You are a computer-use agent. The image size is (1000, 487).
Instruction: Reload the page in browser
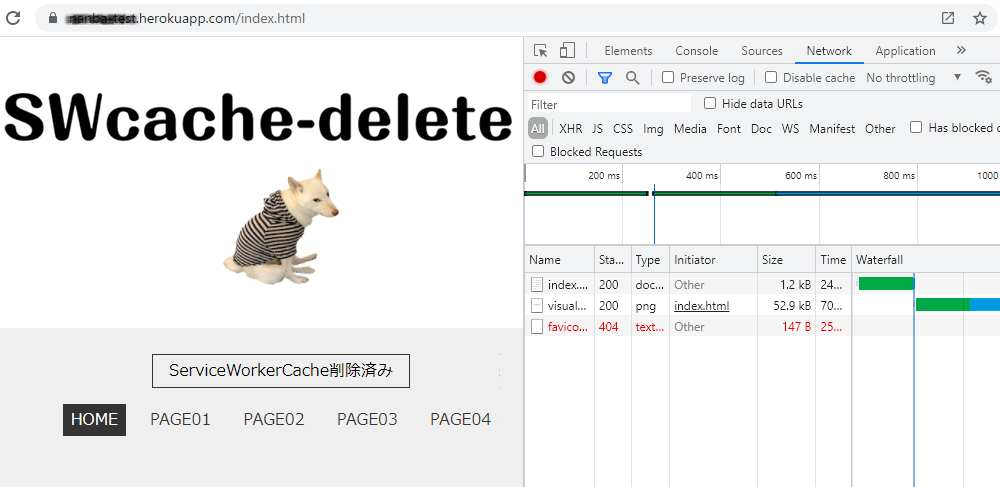pyautogui.click(x=14, y=18)
